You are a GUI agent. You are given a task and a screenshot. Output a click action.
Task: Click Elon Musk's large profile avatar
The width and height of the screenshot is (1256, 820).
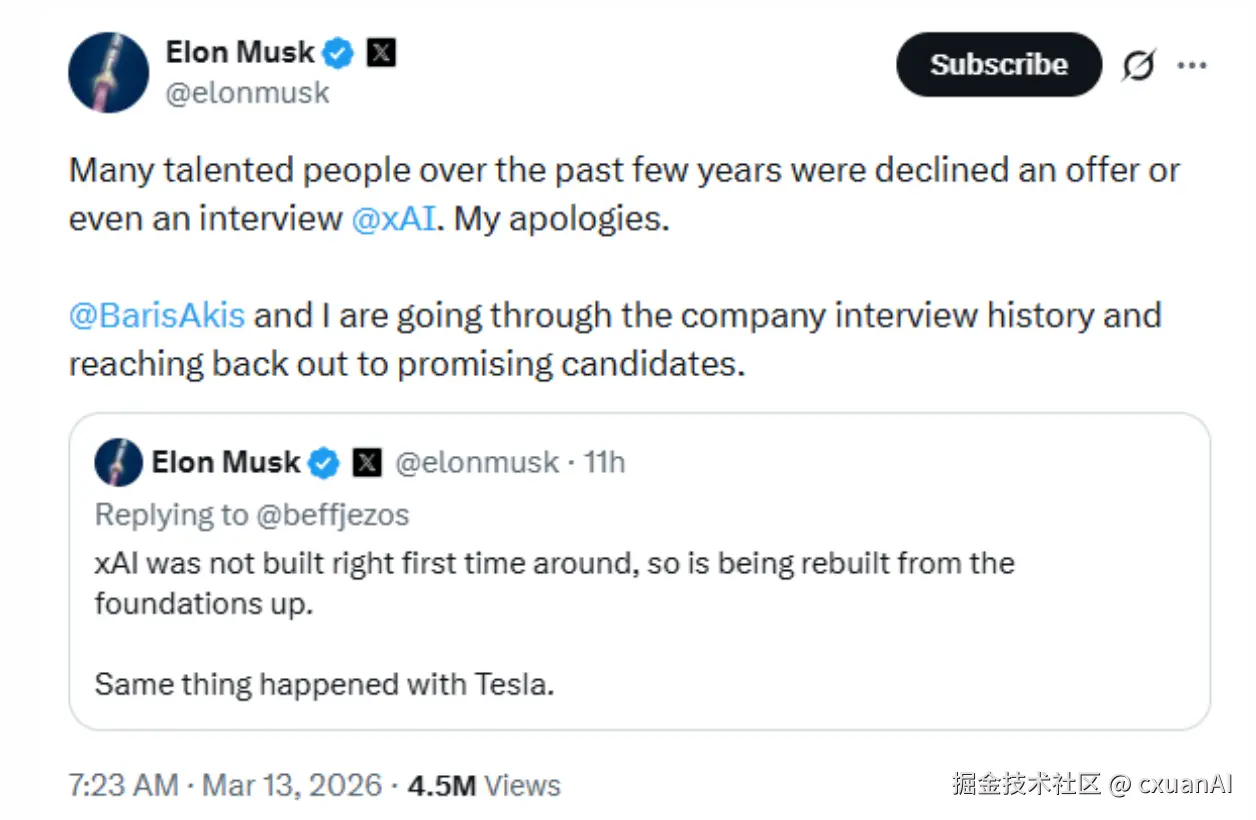tap(108, 72)
